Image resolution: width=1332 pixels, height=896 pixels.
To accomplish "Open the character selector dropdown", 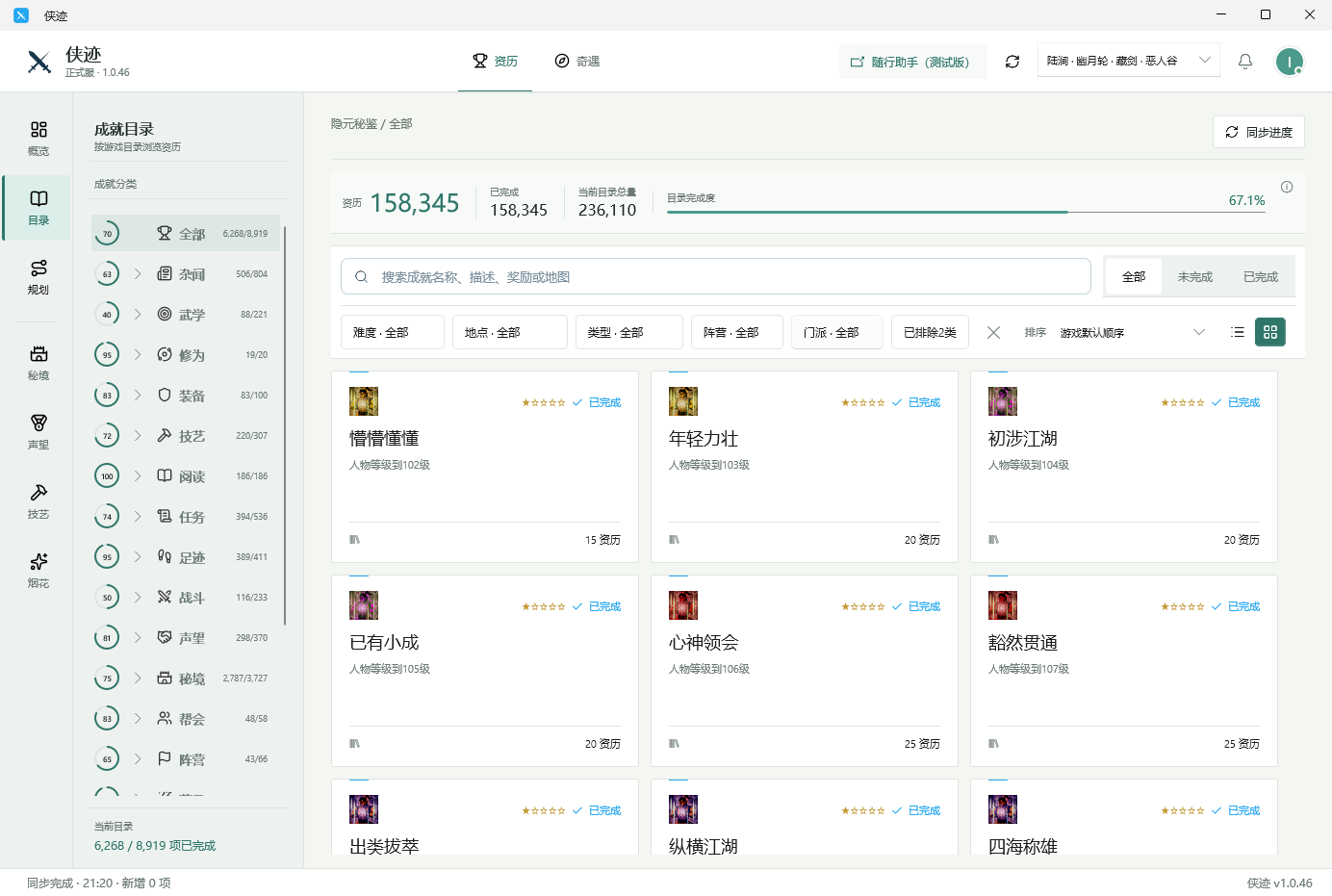I will coord(1129,61).
